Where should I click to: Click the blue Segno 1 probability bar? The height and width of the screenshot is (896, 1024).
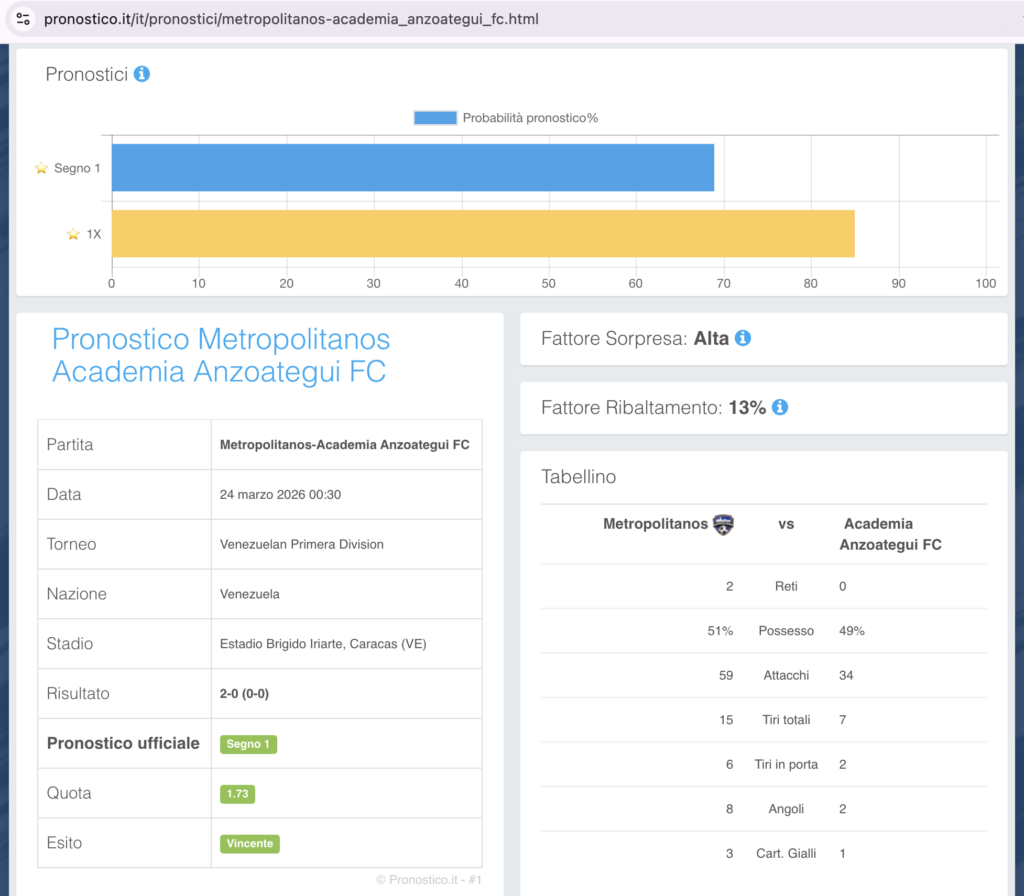412,168
